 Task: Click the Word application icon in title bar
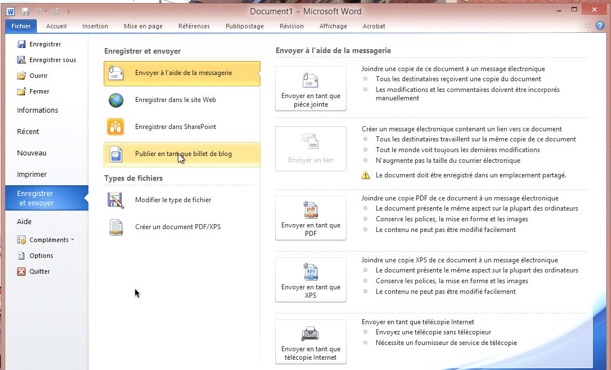11,11
